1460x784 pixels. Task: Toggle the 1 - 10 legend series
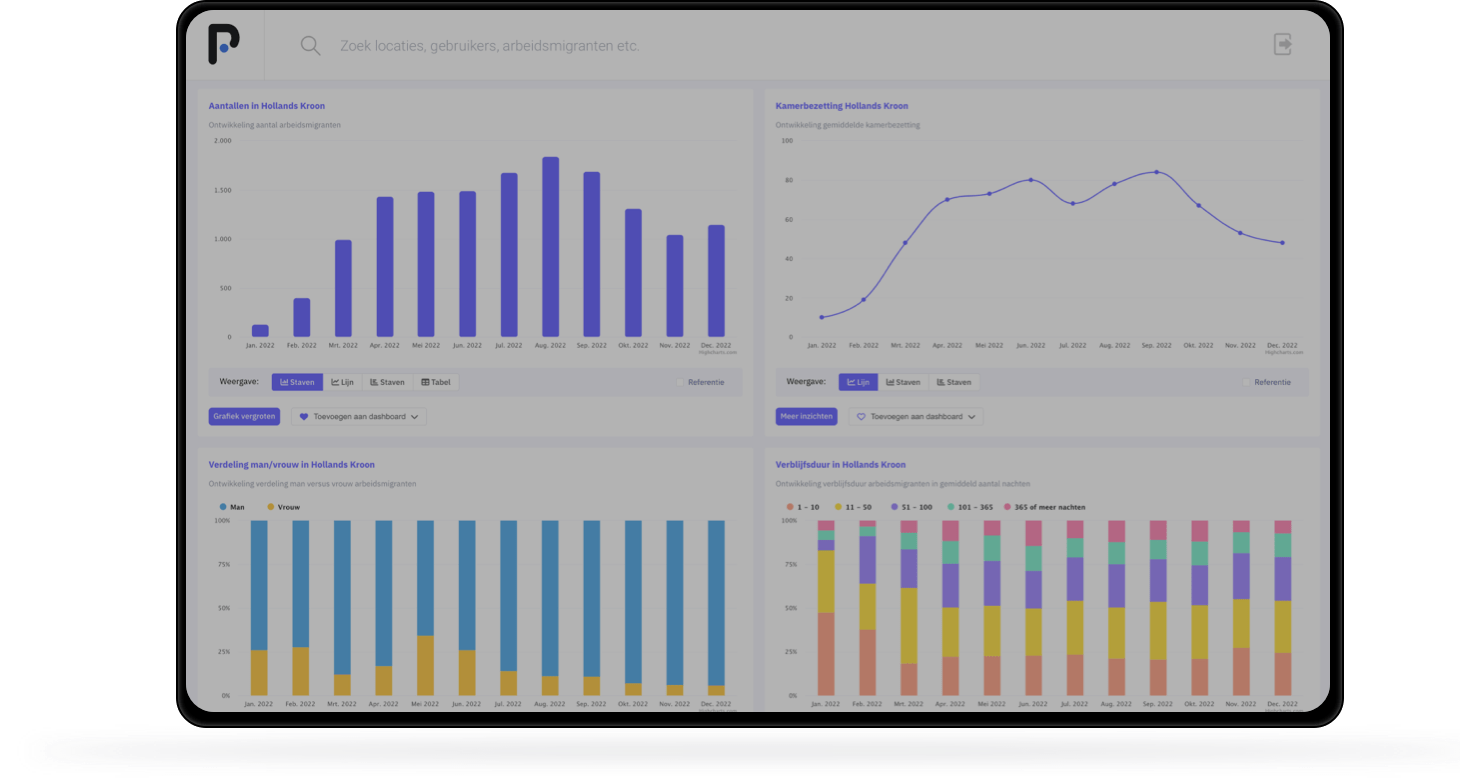(803, 507)
